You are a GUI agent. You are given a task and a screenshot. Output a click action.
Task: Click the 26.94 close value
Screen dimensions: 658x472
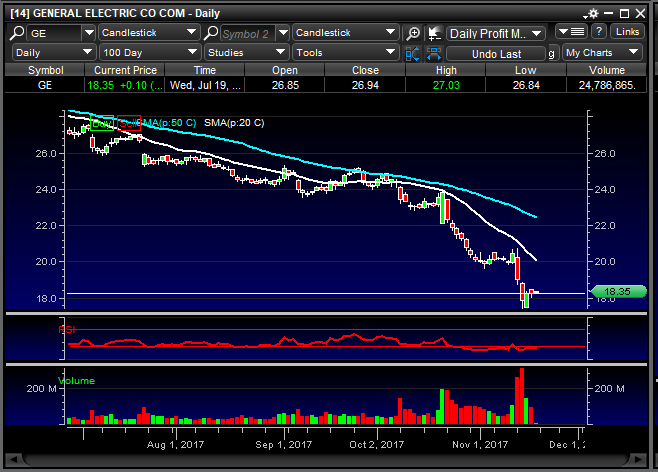click(x=365, y=85)
